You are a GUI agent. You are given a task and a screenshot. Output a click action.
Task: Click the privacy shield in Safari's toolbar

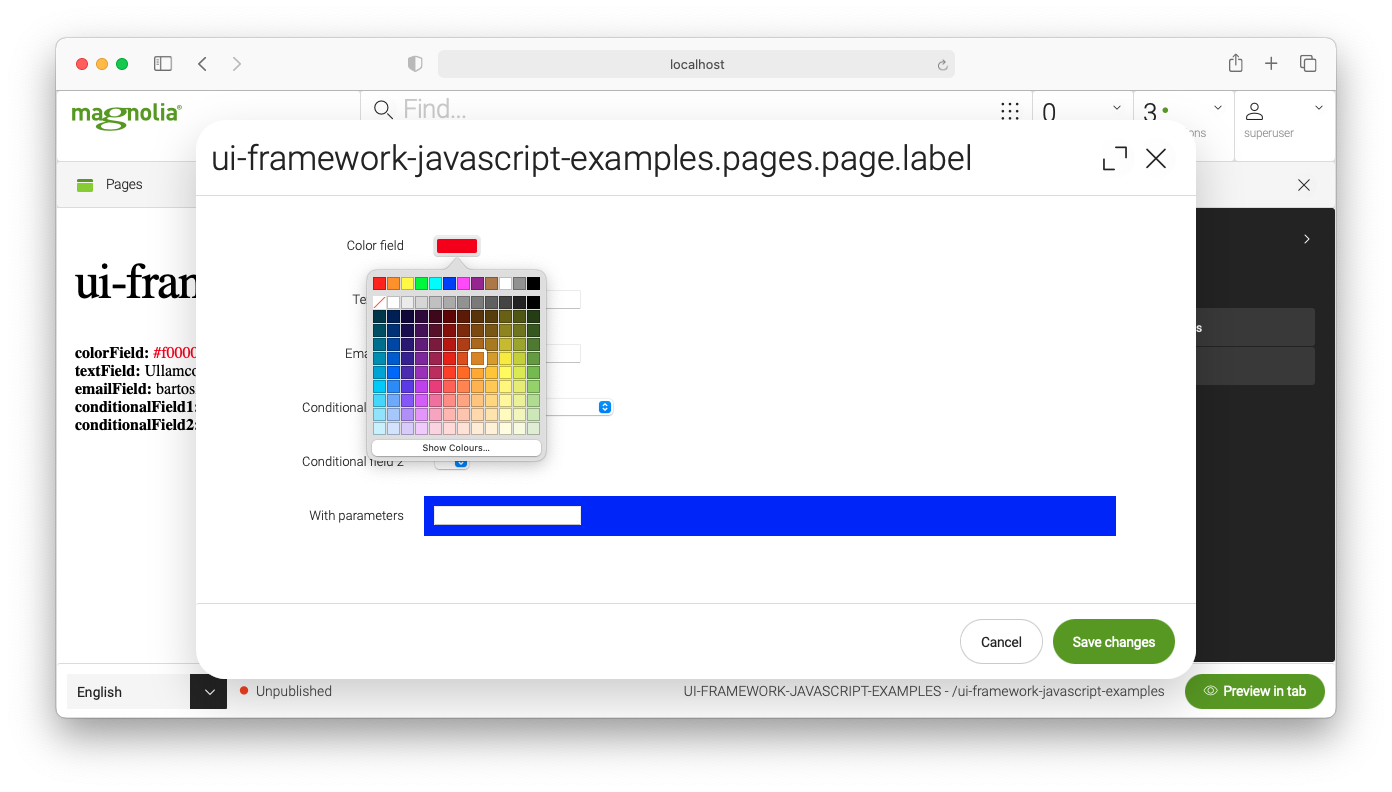414,63
